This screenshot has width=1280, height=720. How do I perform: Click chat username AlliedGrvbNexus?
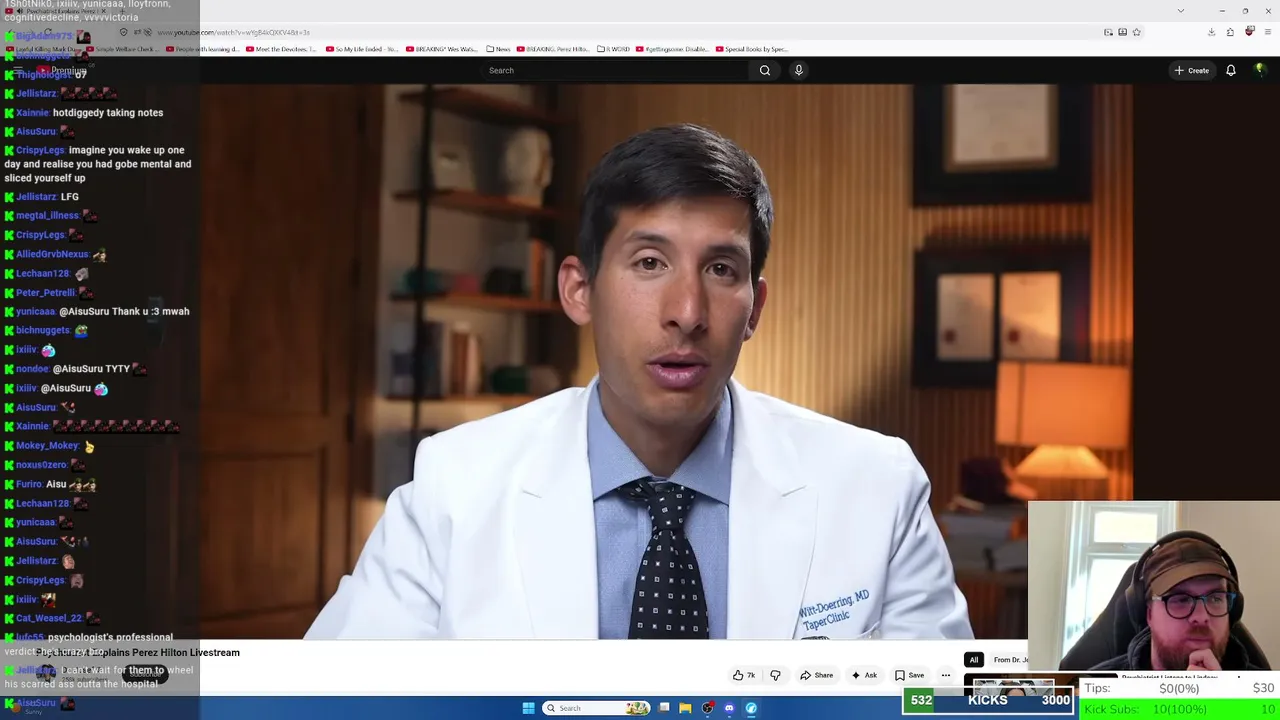[53, 255]
